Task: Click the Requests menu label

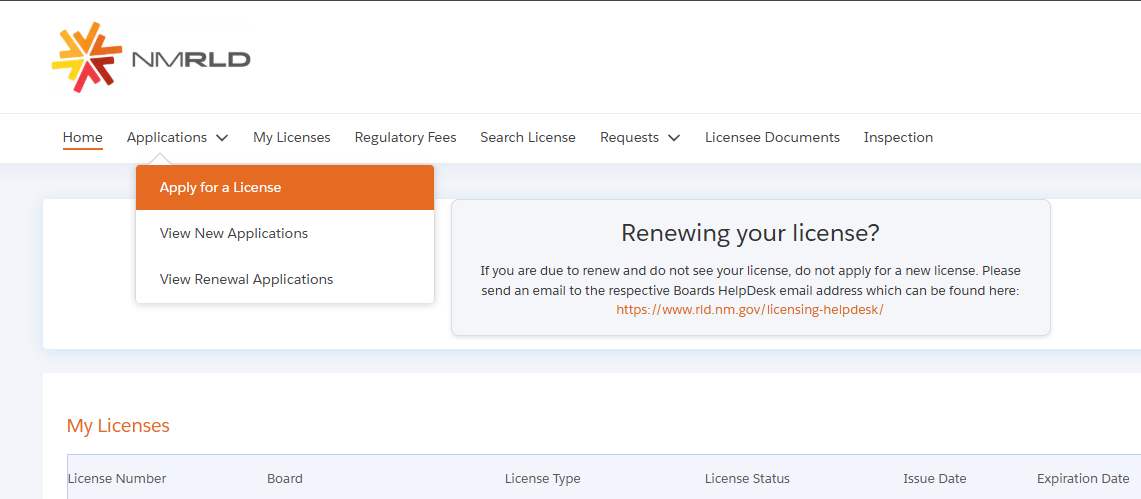Action: coord(629,138)
